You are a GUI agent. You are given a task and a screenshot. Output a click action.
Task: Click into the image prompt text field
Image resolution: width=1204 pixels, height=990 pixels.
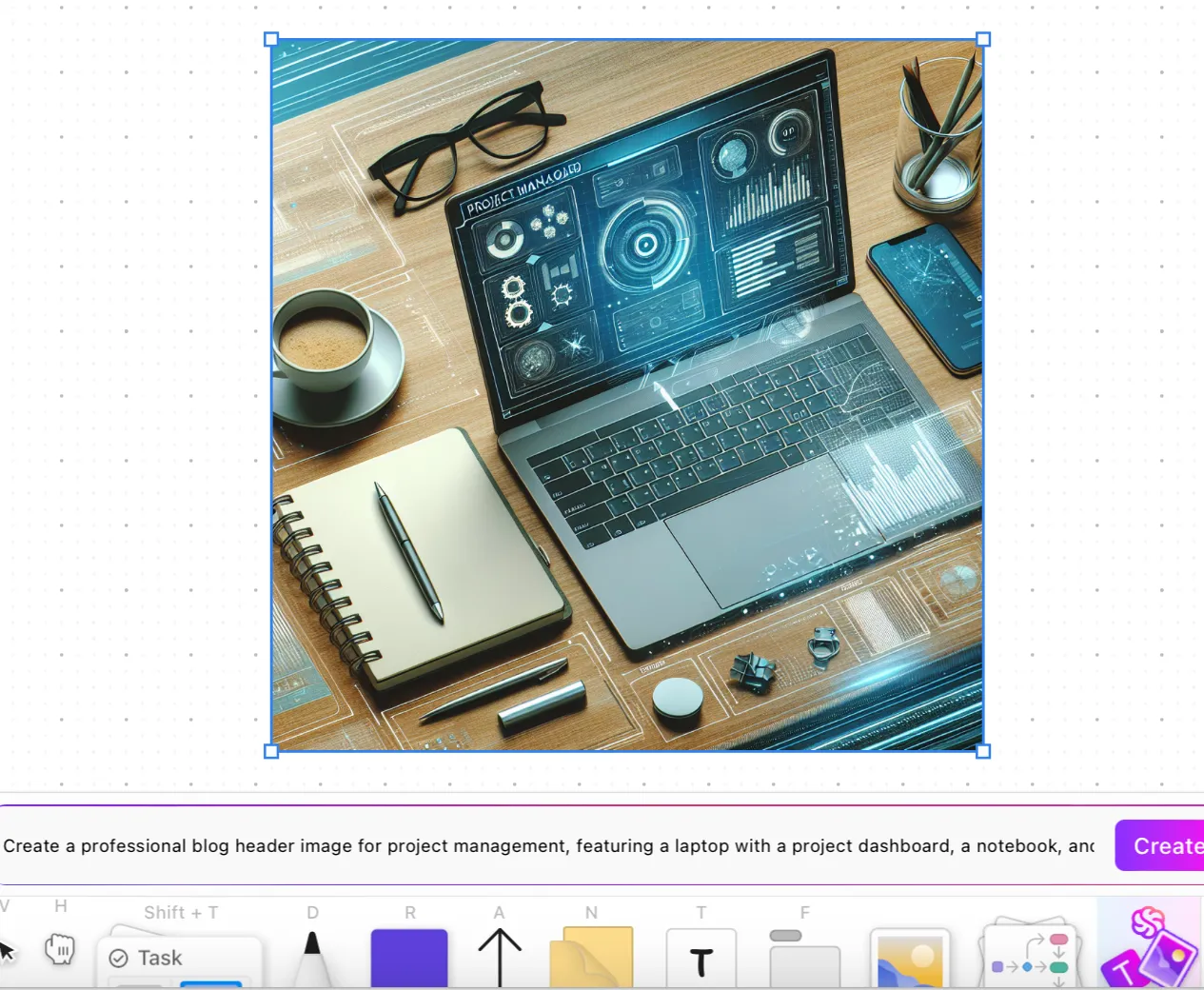549,845
